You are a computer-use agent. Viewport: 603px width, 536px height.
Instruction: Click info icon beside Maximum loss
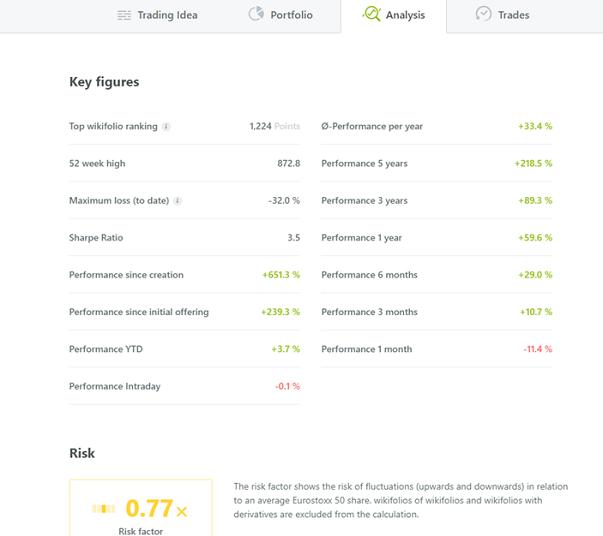(177, 201)
